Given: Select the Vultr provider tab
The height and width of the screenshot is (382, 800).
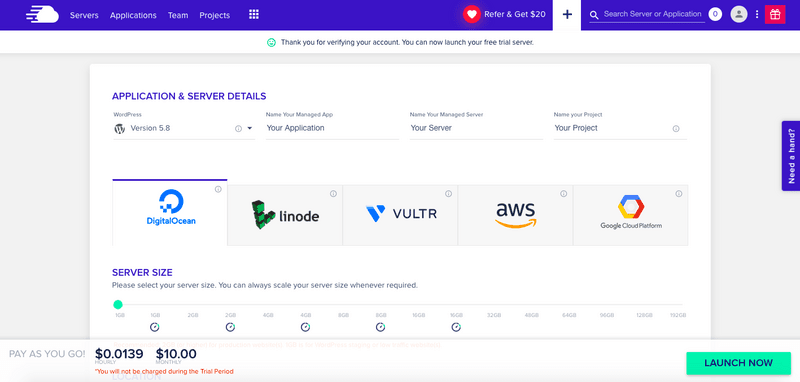Looking at the screenshot, I should click(401, 215).
